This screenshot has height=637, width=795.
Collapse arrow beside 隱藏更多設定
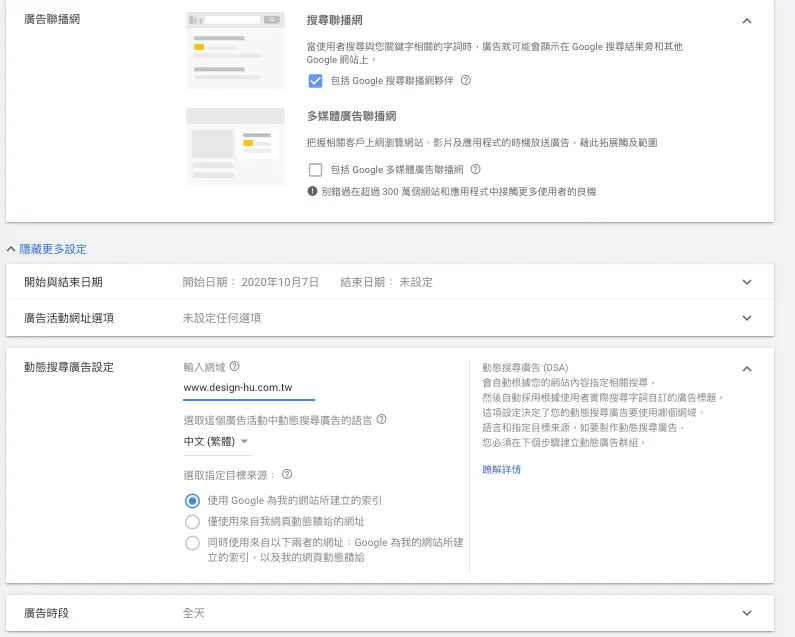(x=11, y=249)
